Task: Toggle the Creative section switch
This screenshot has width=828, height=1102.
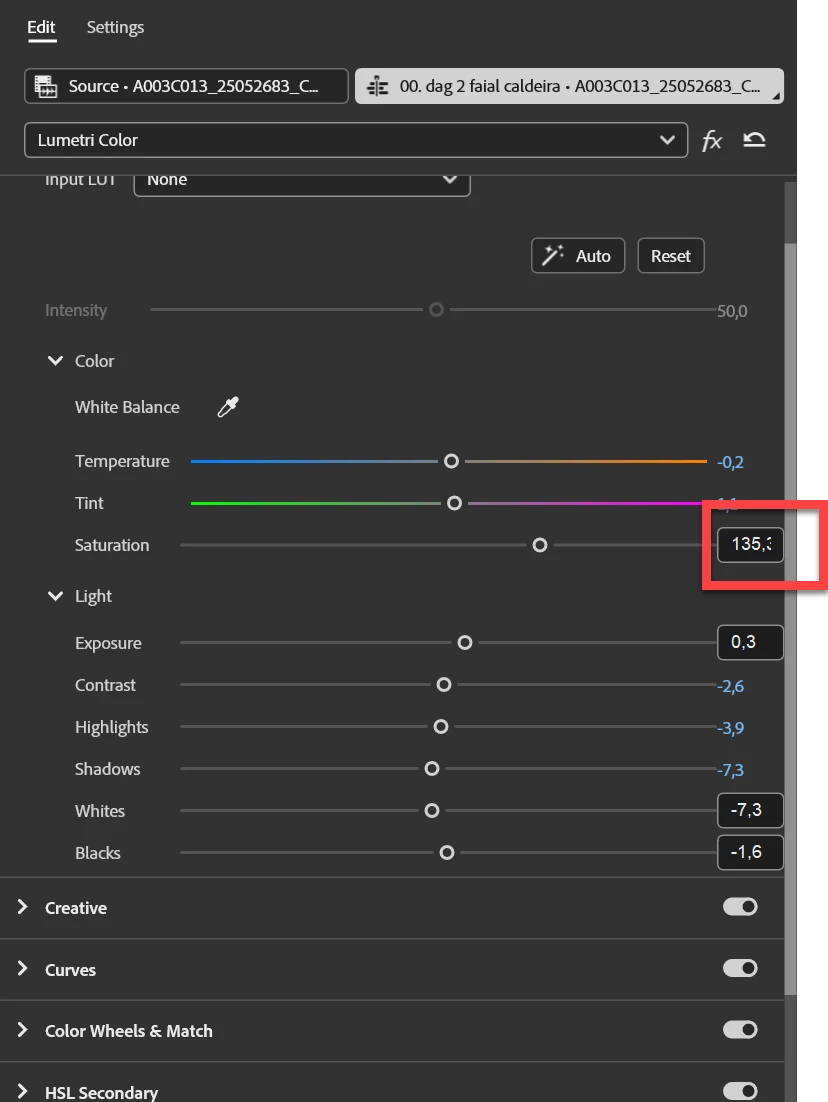Action: click(x=740, y=907)
